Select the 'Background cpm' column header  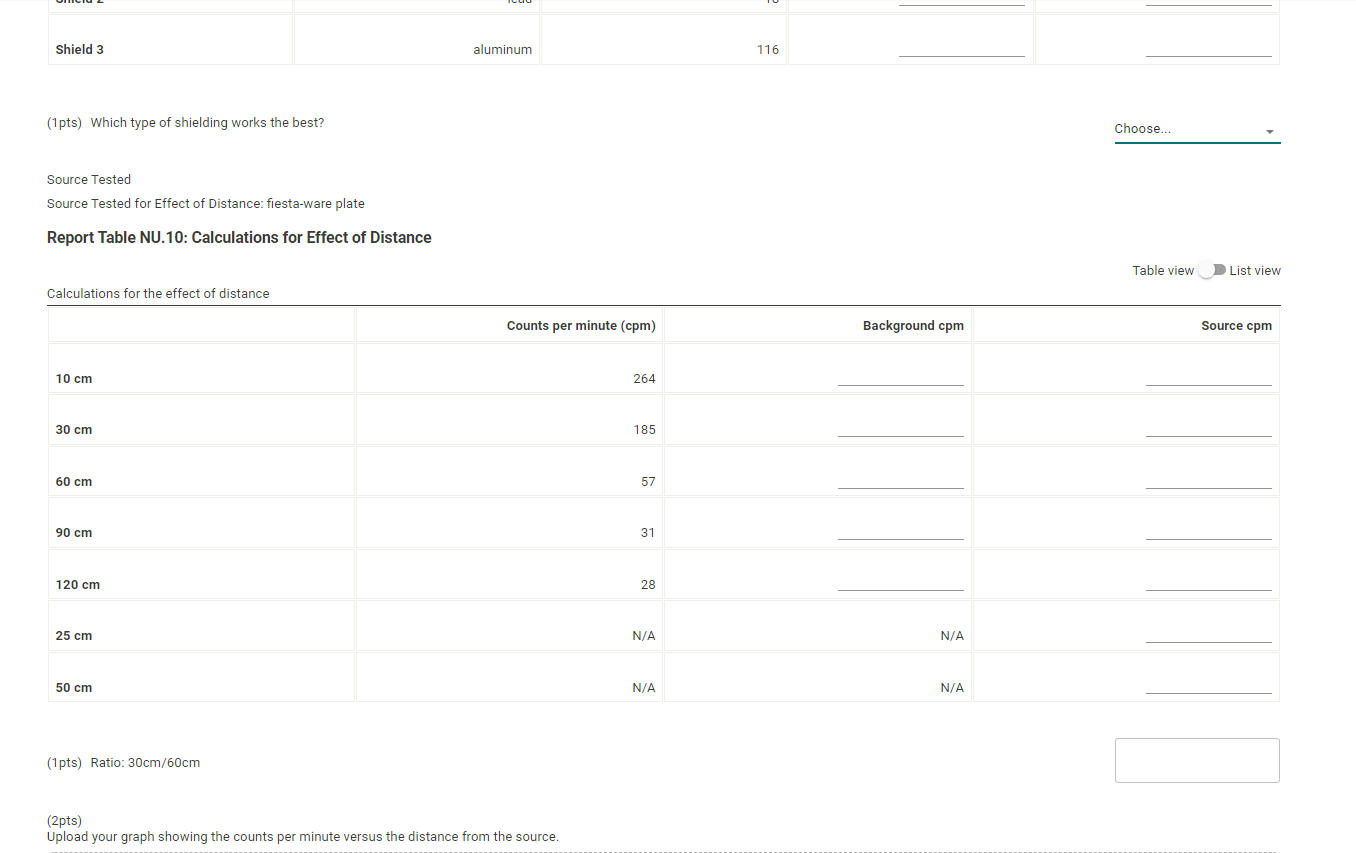tap(913, 326)
